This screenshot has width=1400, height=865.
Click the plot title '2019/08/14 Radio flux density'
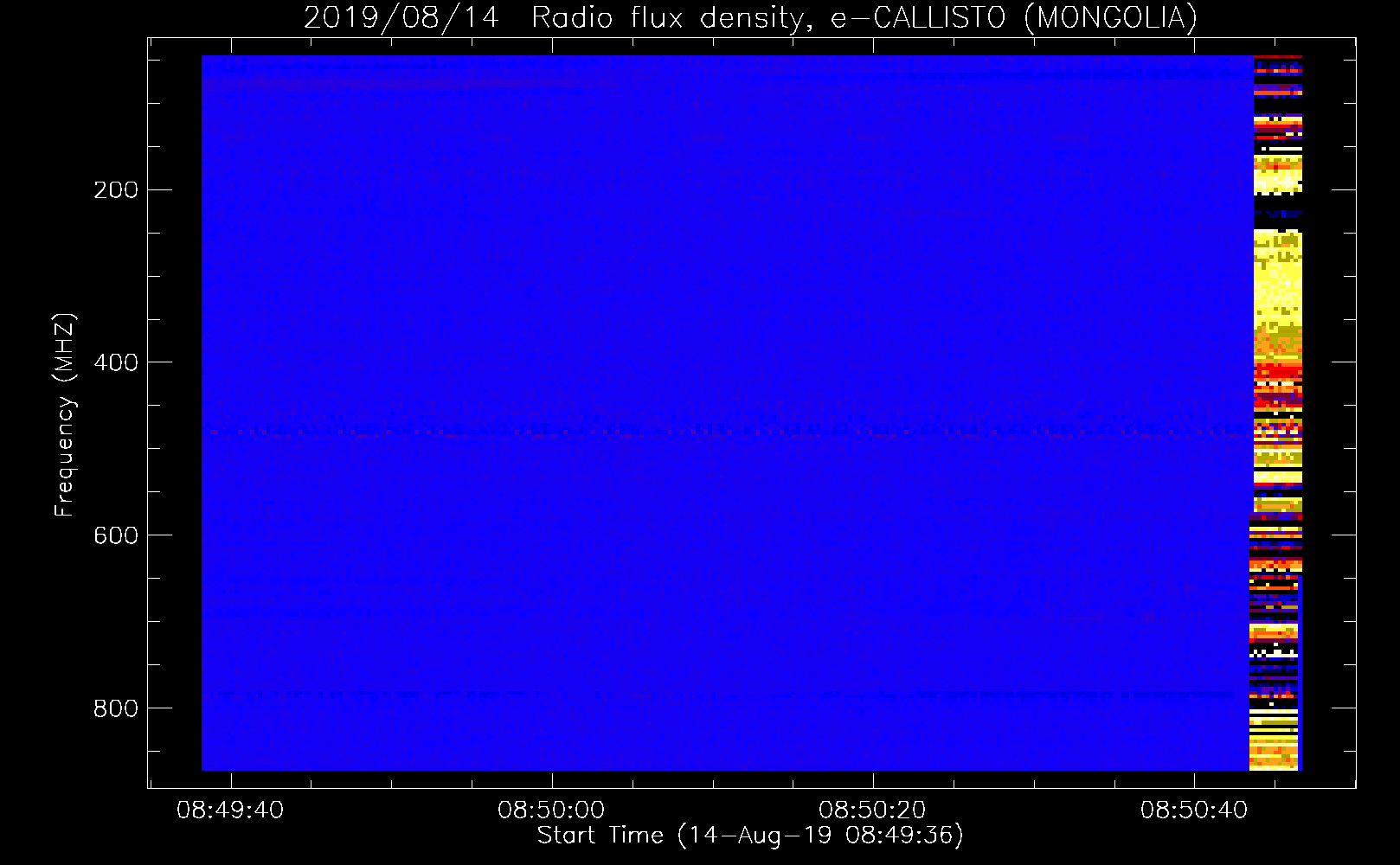coord(750,17)
